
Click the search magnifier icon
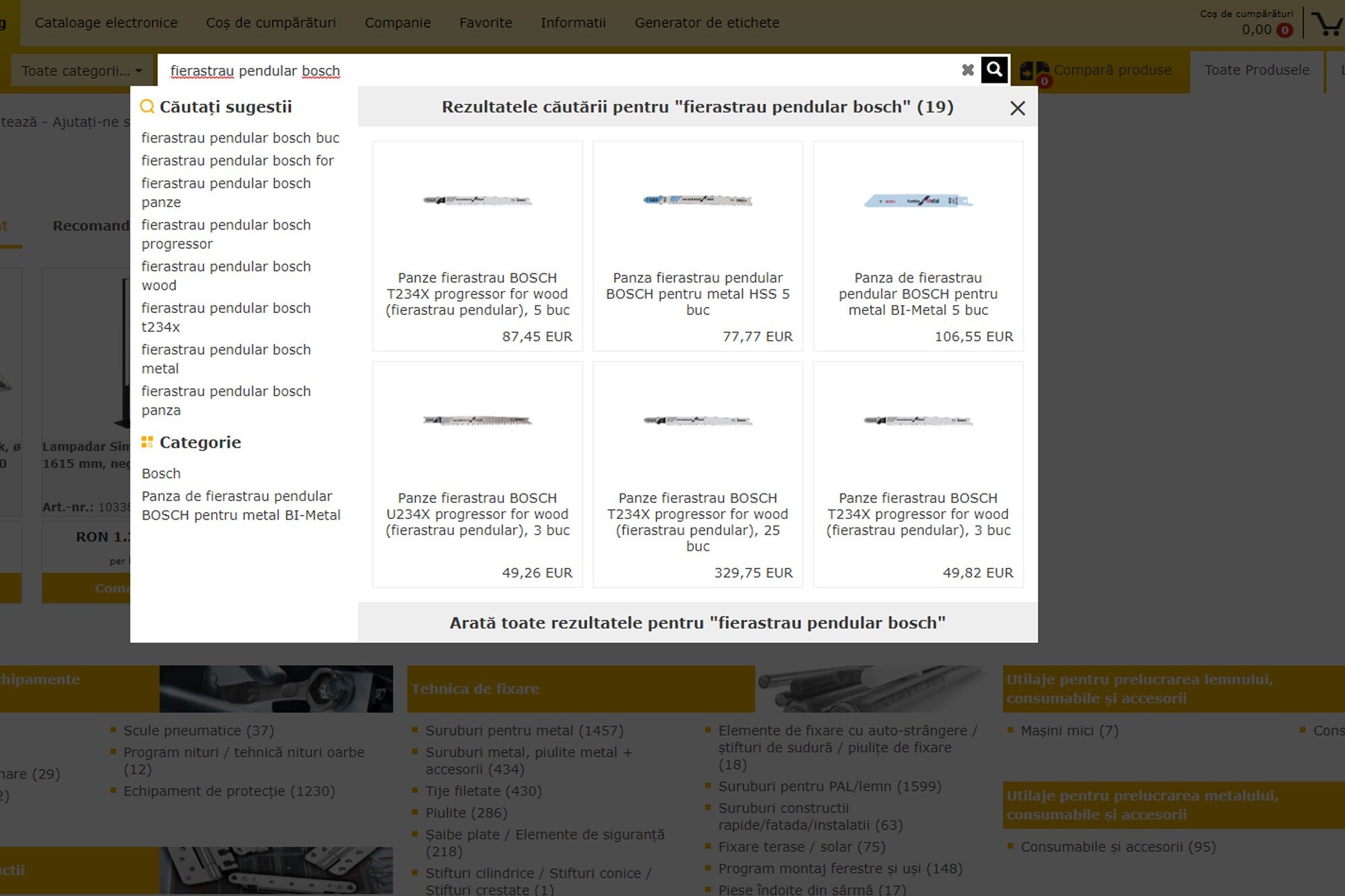pyautogui.click(x=995, y=69)
